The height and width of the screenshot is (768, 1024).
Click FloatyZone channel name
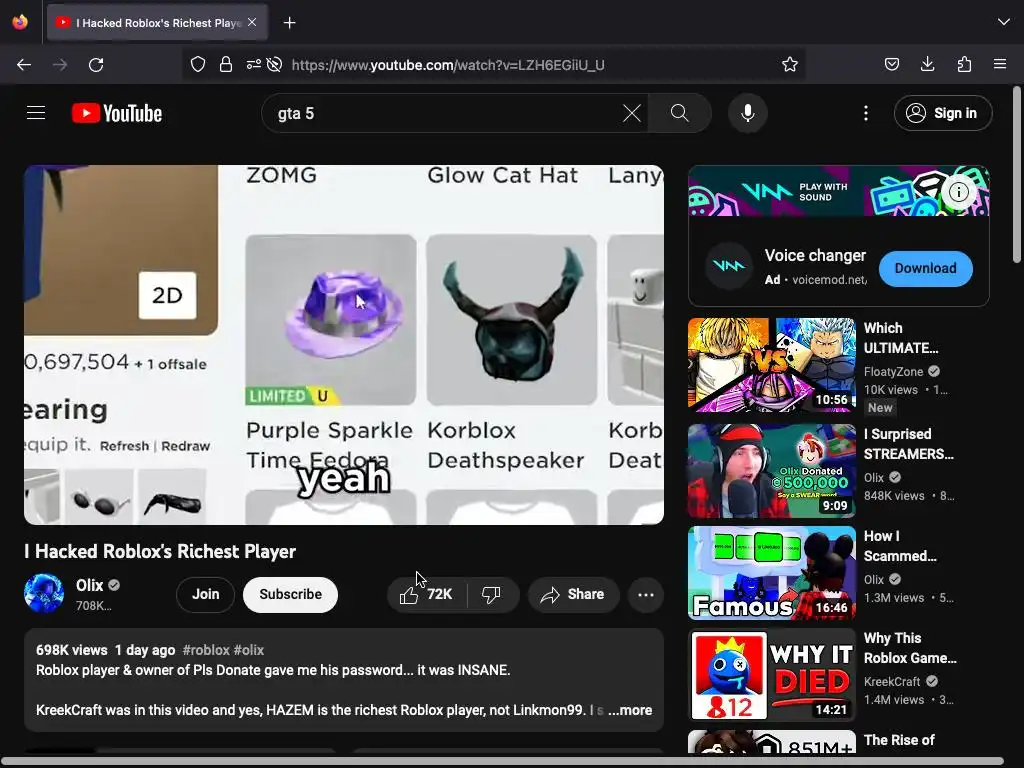(x=893, y=372)
